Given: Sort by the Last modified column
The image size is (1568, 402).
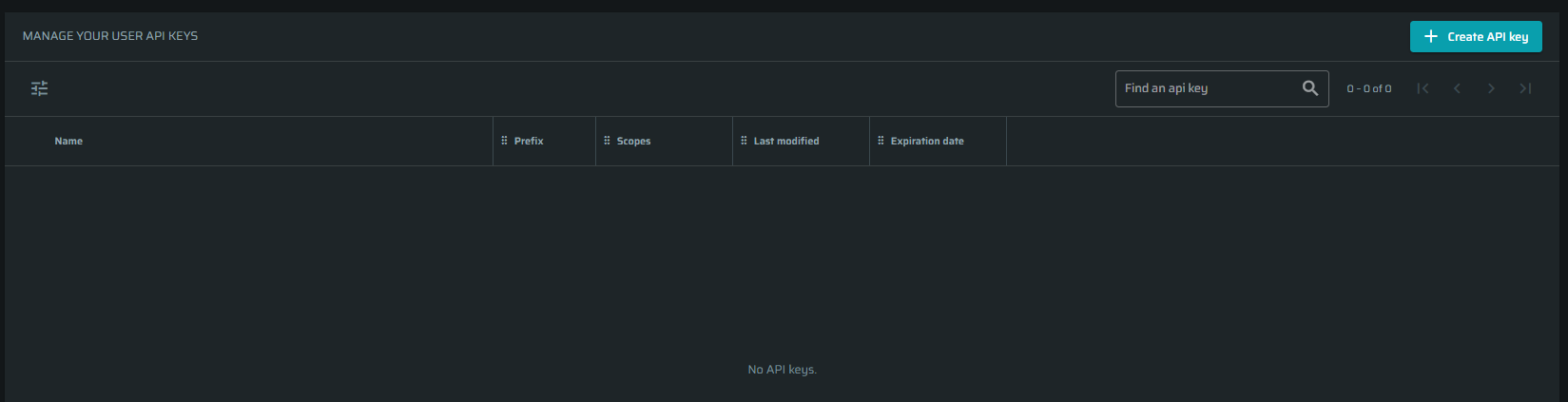Looking at the screenshot, I should pos(786,141).
